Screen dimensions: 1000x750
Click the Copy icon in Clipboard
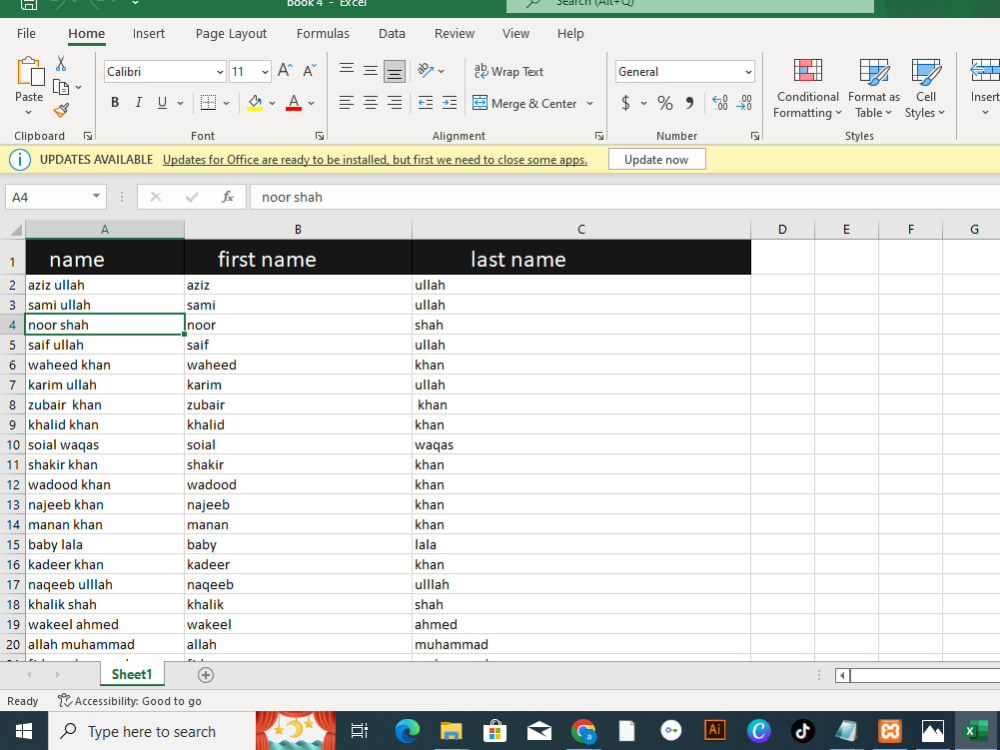click(61, 87)
